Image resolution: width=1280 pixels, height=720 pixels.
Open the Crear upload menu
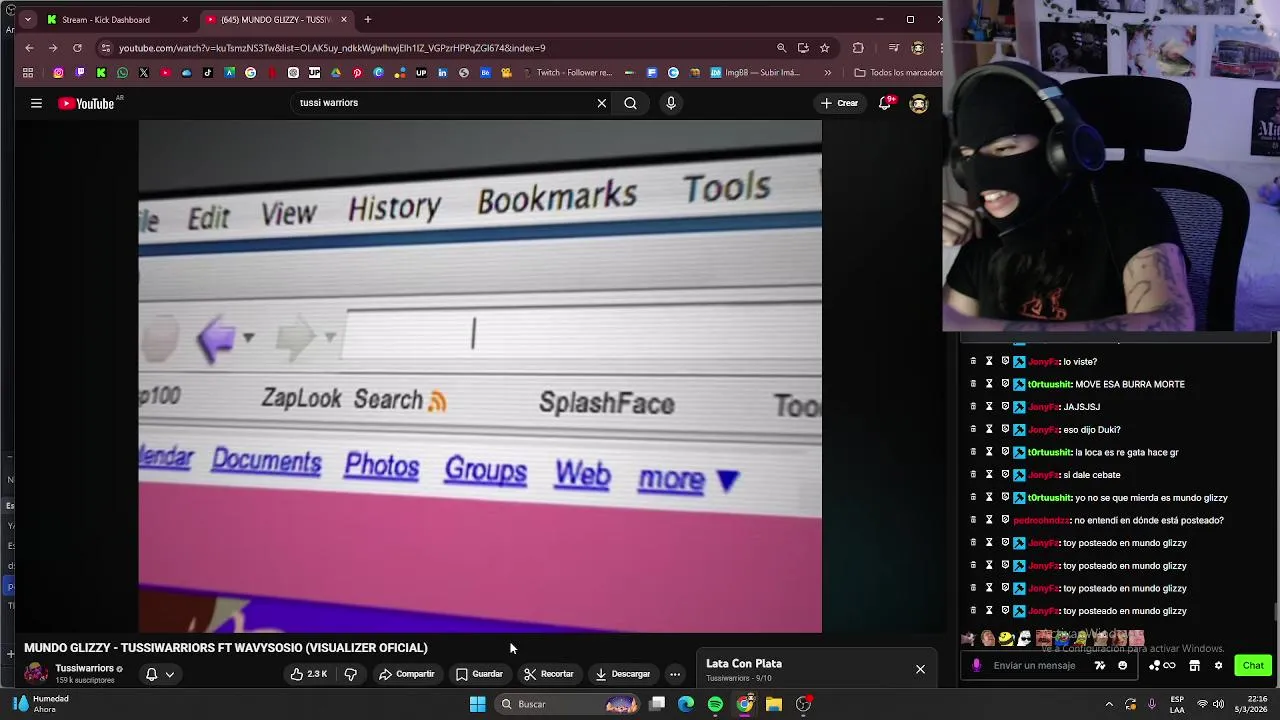coord(839,103)
